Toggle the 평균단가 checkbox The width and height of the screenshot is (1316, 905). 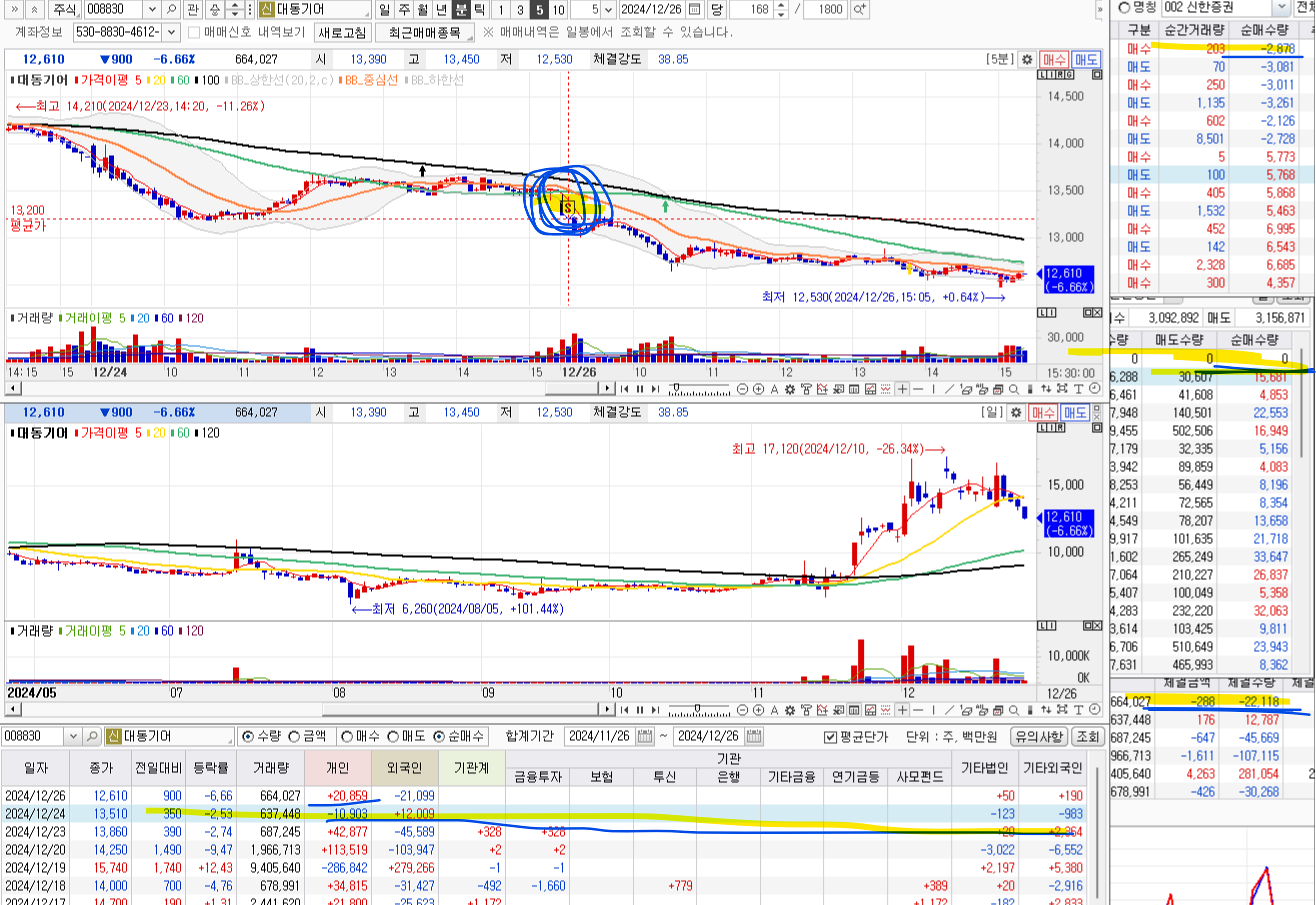830,736
